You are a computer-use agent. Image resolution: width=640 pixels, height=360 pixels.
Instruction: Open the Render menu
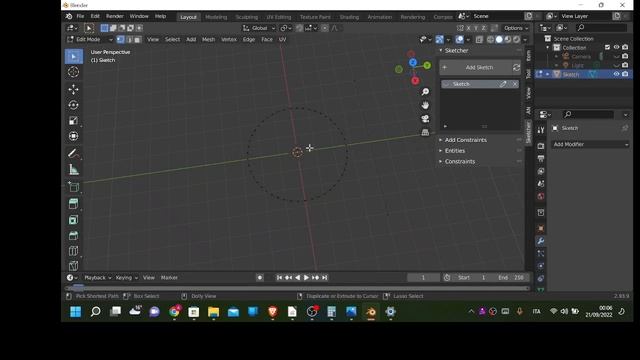[115, 16]
